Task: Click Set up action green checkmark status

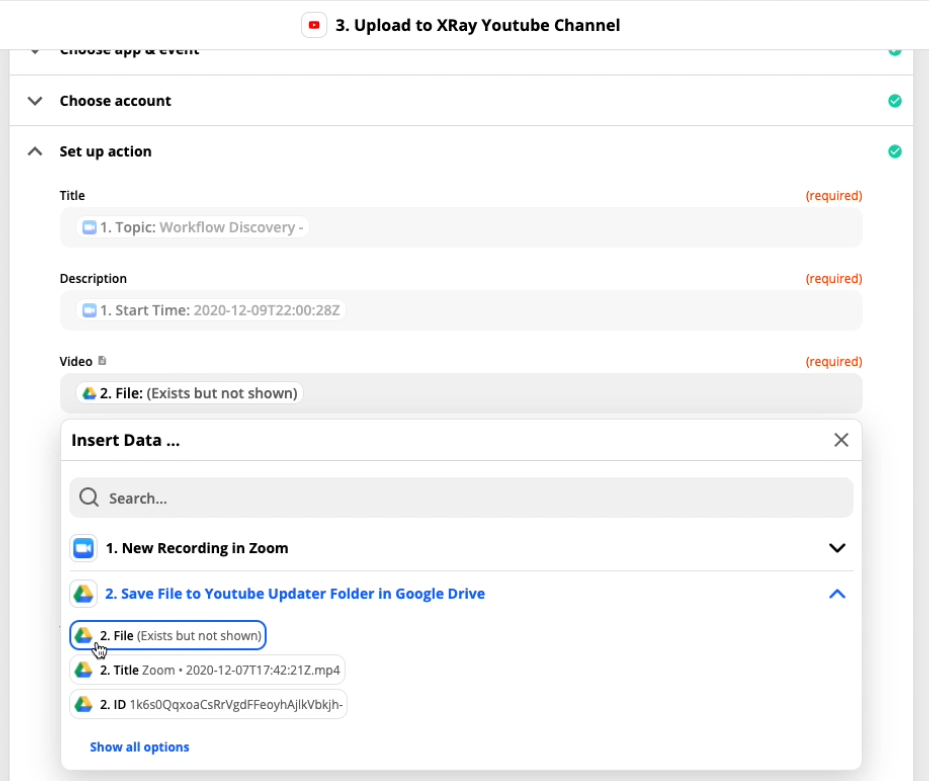Action: pos(895,152)
